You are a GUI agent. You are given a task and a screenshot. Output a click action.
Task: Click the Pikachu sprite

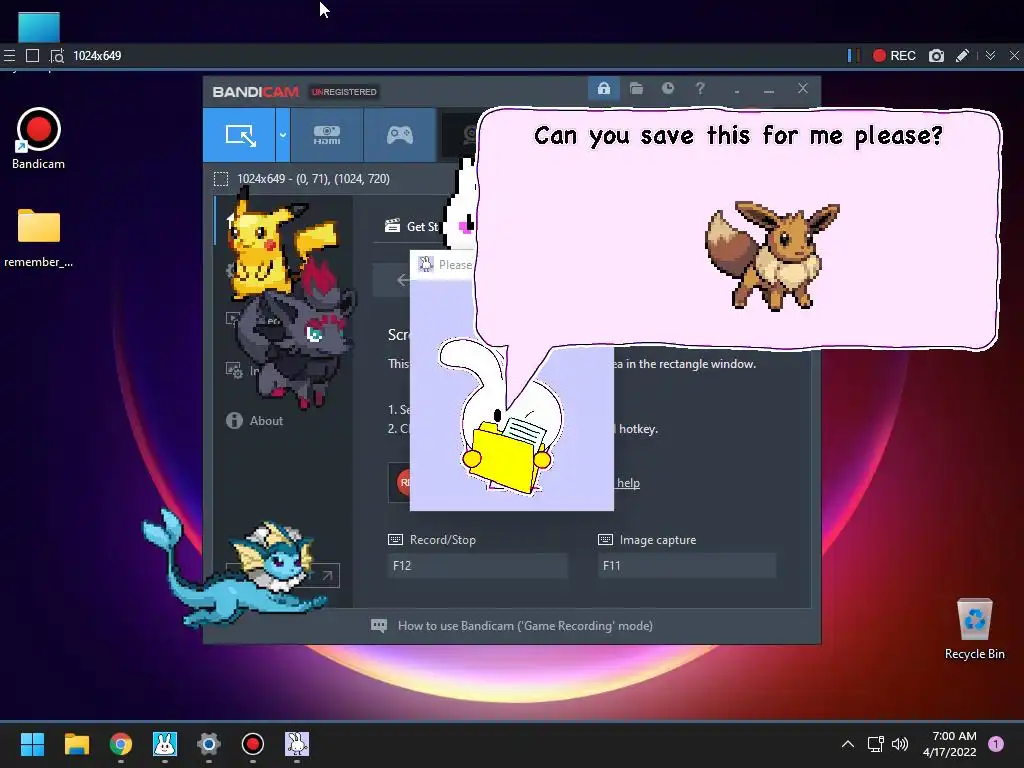point(276,243)
